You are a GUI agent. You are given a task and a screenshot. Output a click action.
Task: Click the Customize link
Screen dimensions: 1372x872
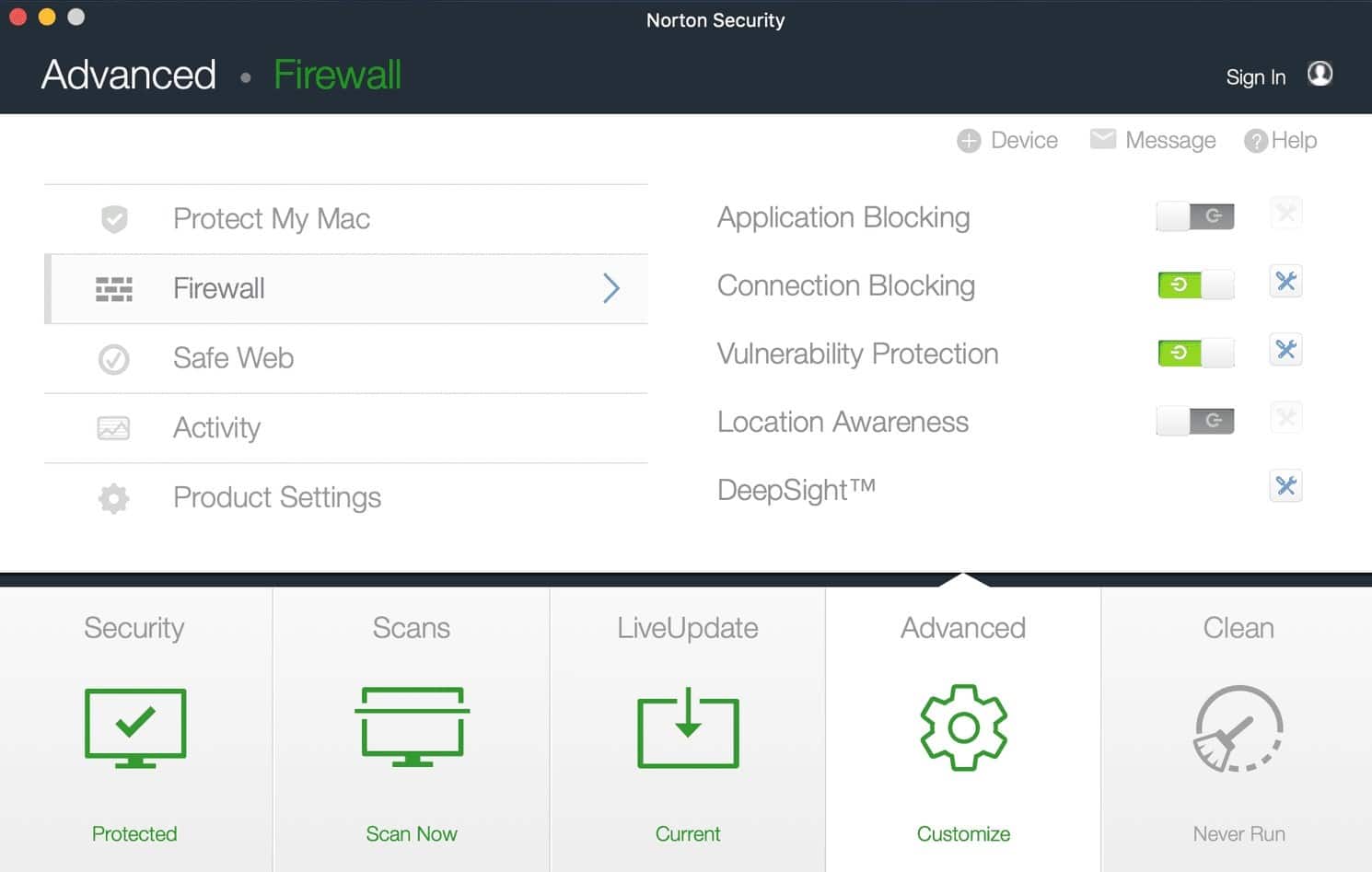[963, 834]
